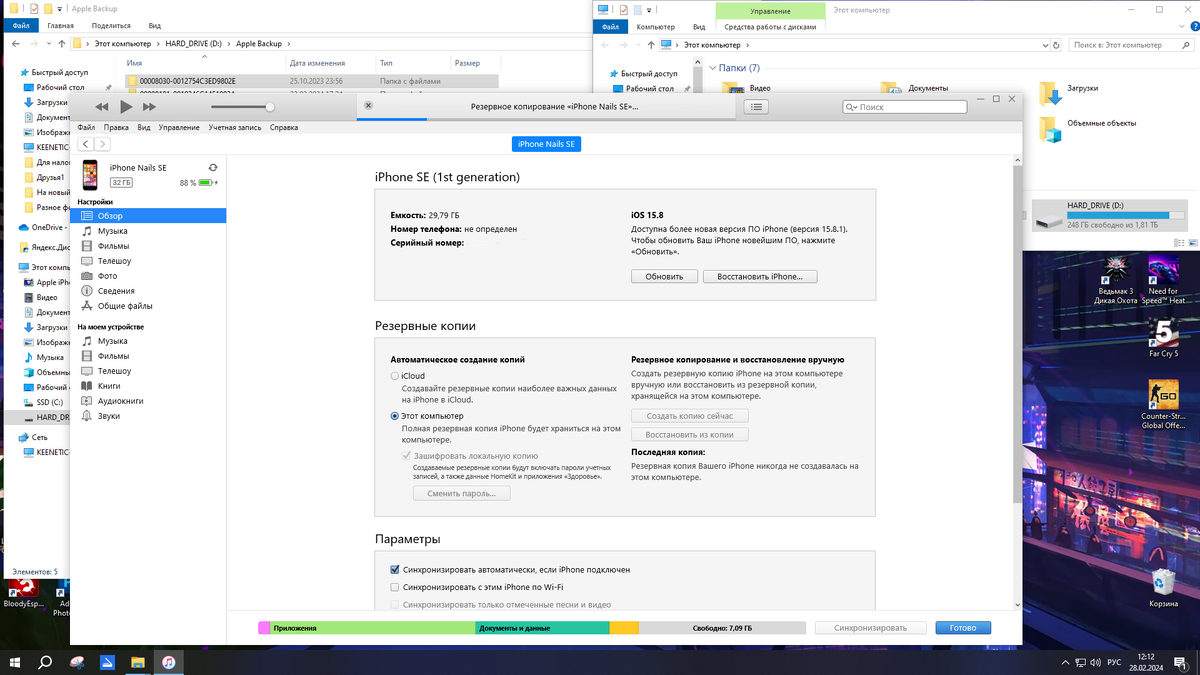Click the iPhone device thumbnail in sidebar
Screen dimensions: 1200x675
tap(91, 174)
